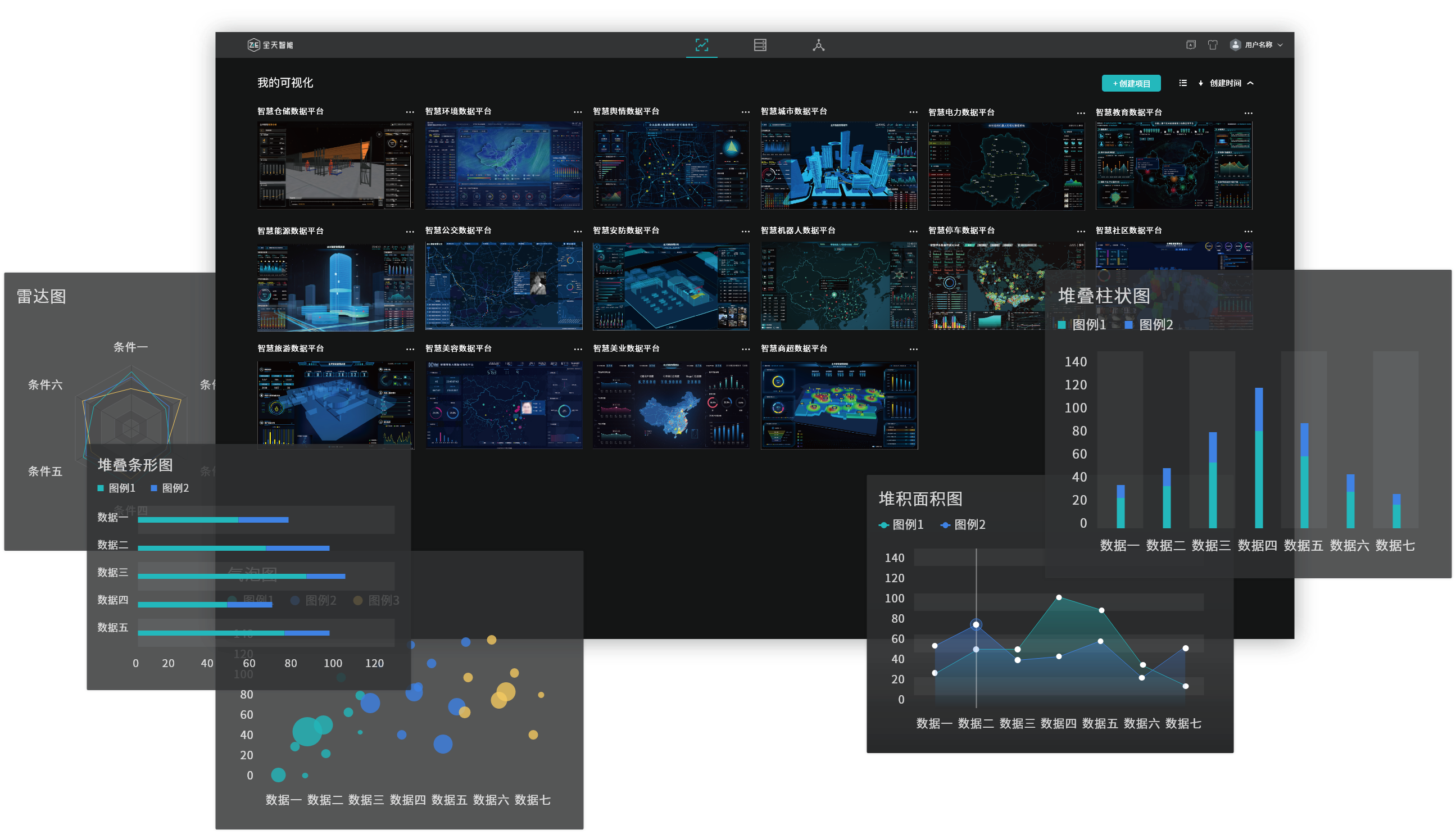Open more options for 智慧旅游数据平台
1456x834 pixels.
point(410,350)
